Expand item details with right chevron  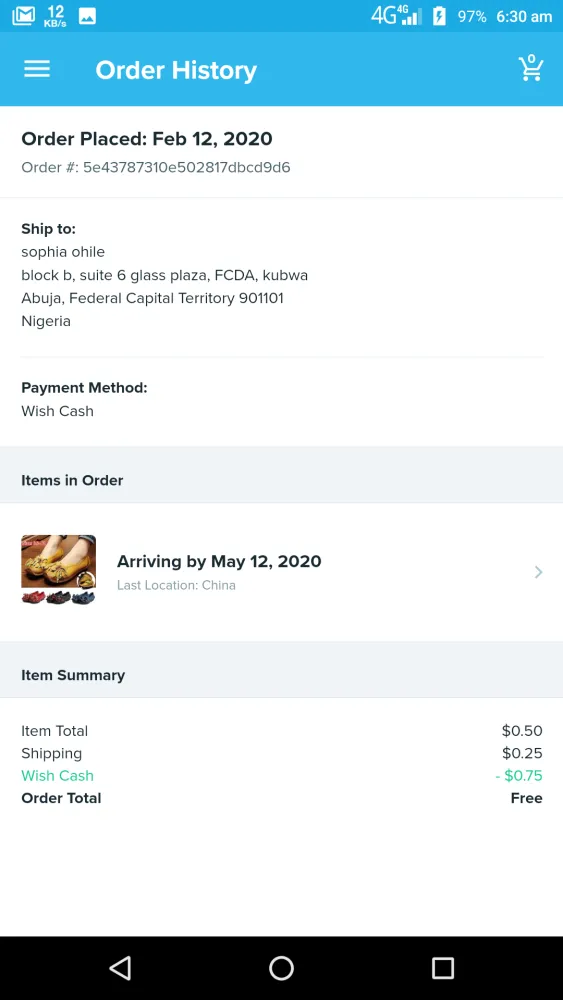coord(539,572)
